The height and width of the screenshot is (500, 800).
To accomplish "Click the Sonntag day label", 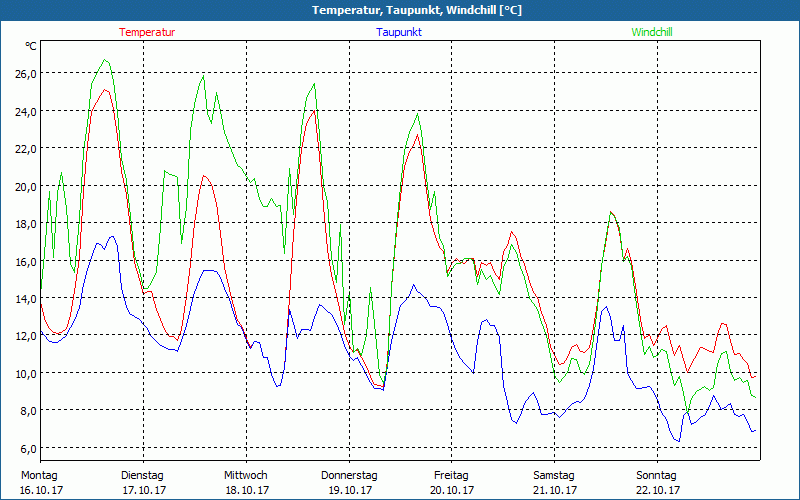I will 657,476.
